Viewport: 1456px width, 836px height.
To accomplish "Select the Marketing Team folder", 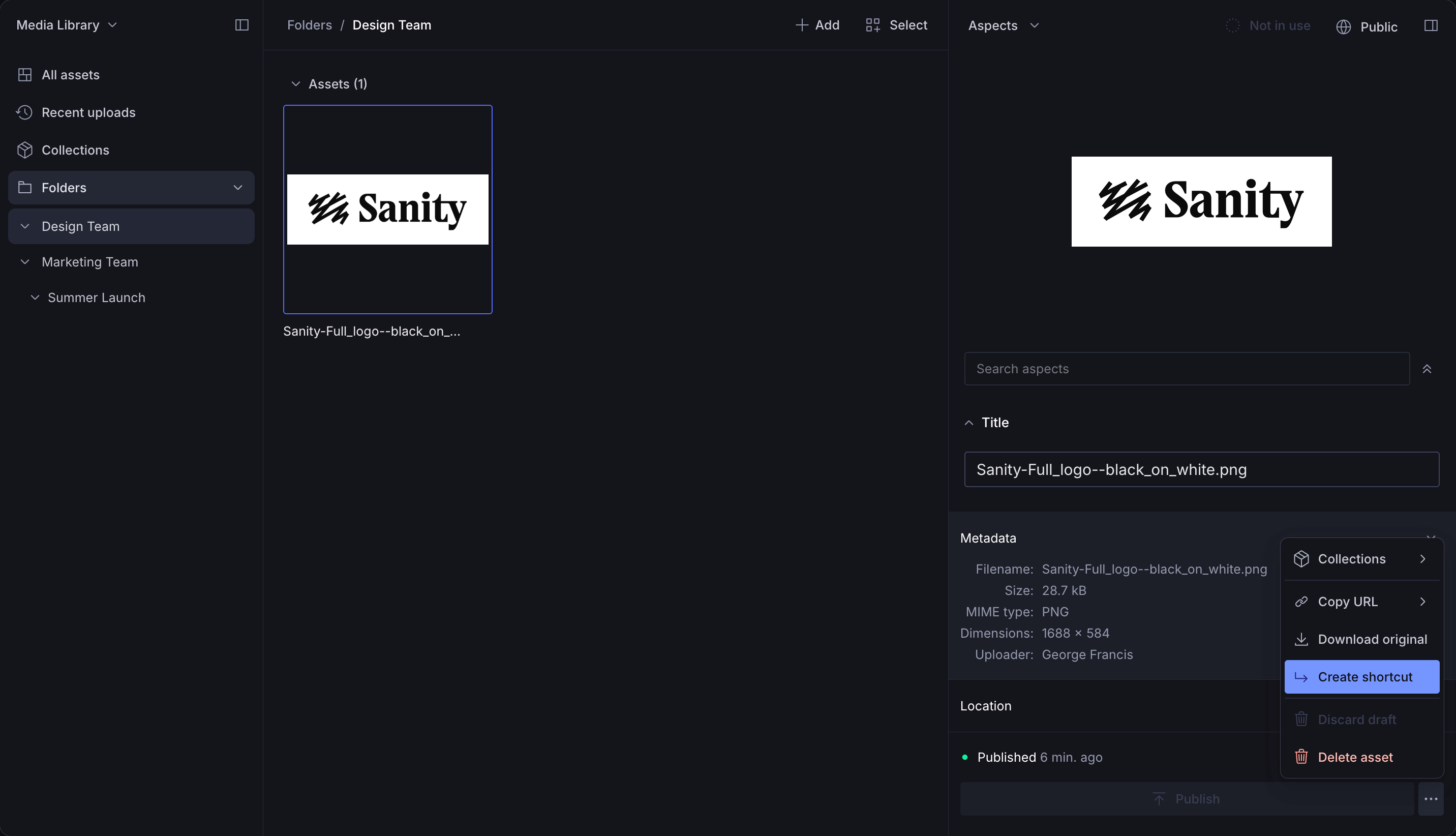I will [x=131, y=262].
